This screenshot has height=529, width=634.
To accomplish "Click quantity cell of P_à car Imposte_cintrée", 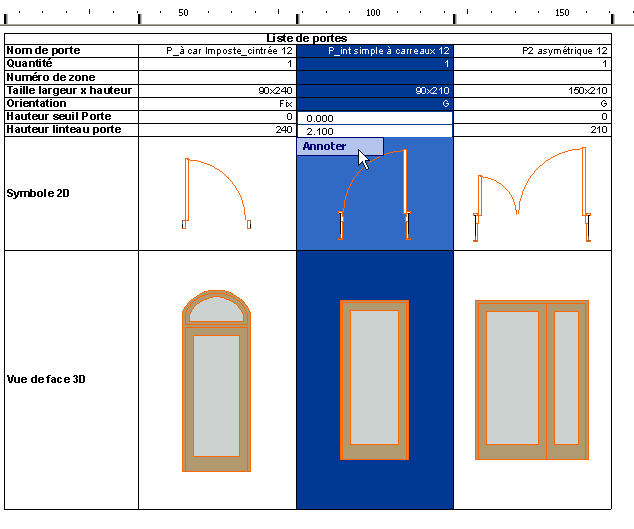I will click(x=218, y=63).
